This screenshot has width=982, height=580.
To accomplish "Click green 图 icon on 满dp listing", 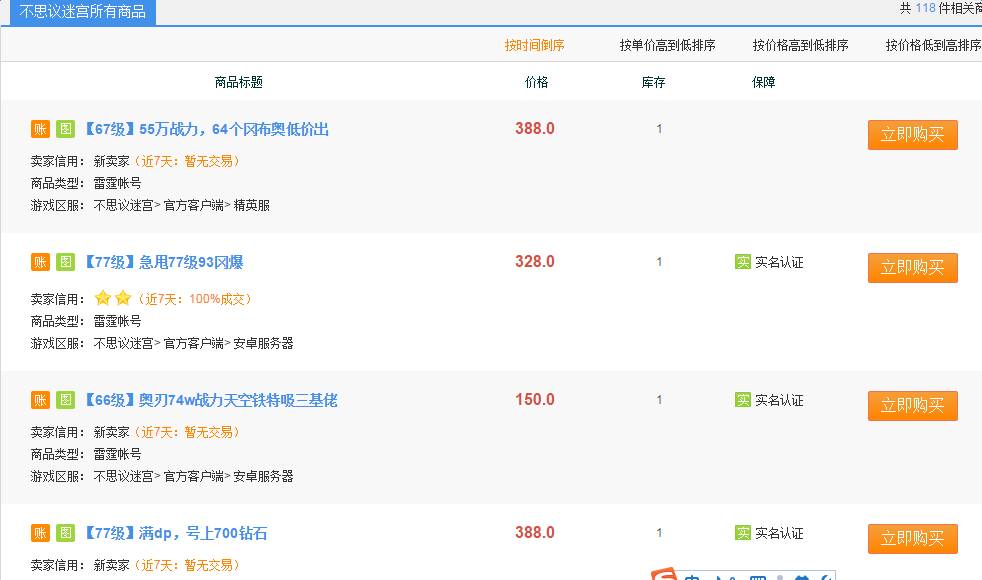I will click(65, 533).
